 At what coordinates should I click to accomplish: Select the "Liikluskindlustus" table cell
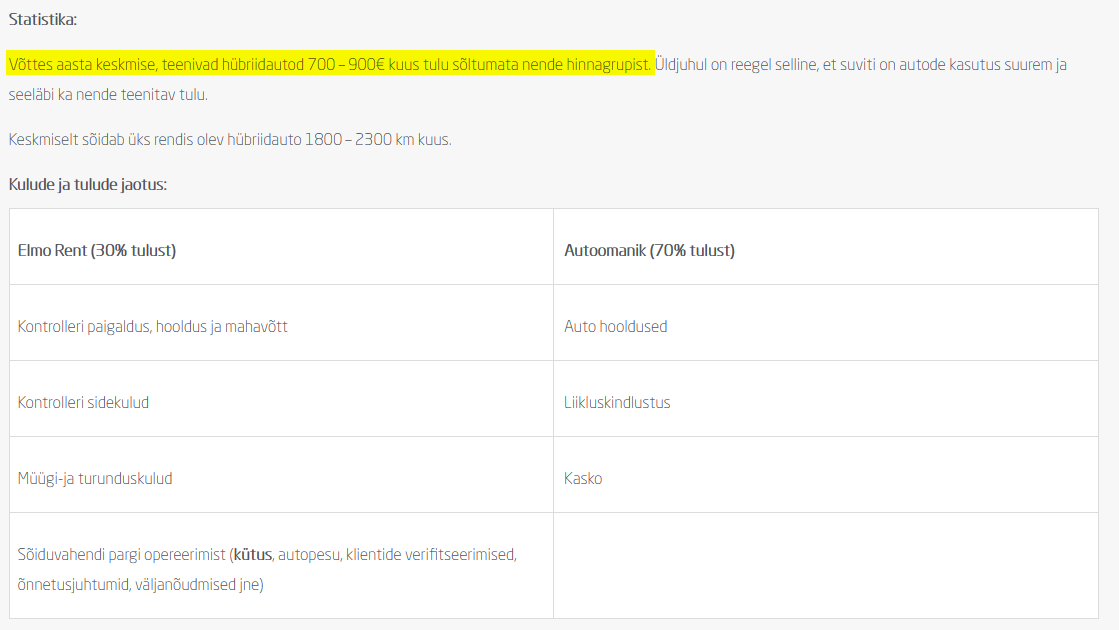point(617,402)
